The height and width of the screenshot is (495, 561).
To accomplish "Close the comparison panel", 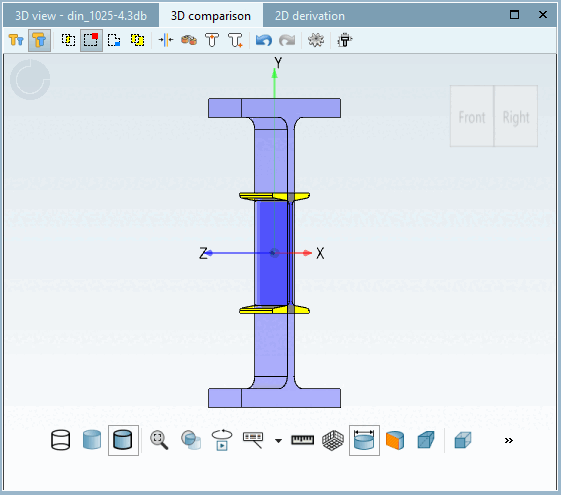I will click(x=543, y=15).
